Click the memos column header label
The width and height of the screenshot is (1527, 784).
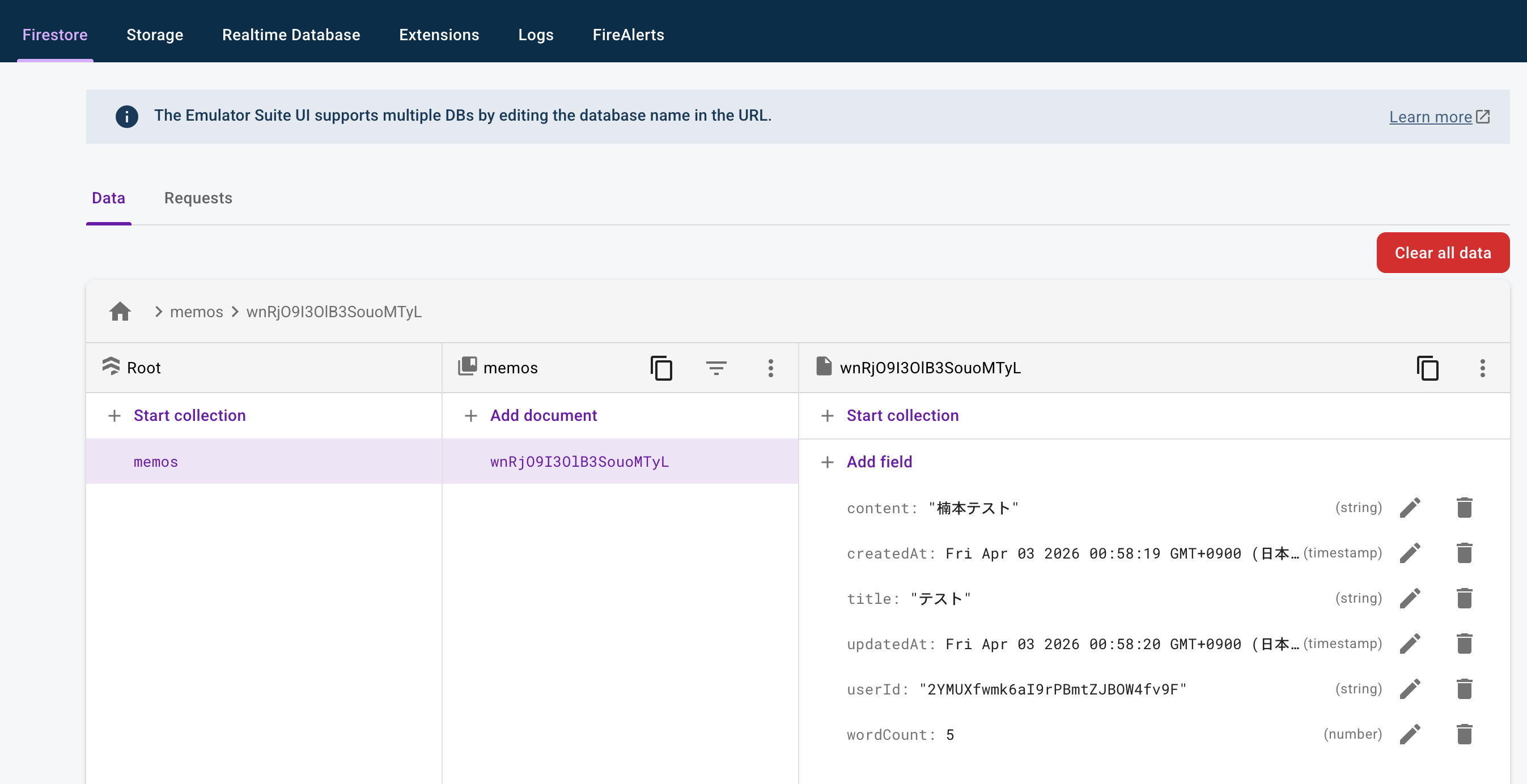(510, 368)
